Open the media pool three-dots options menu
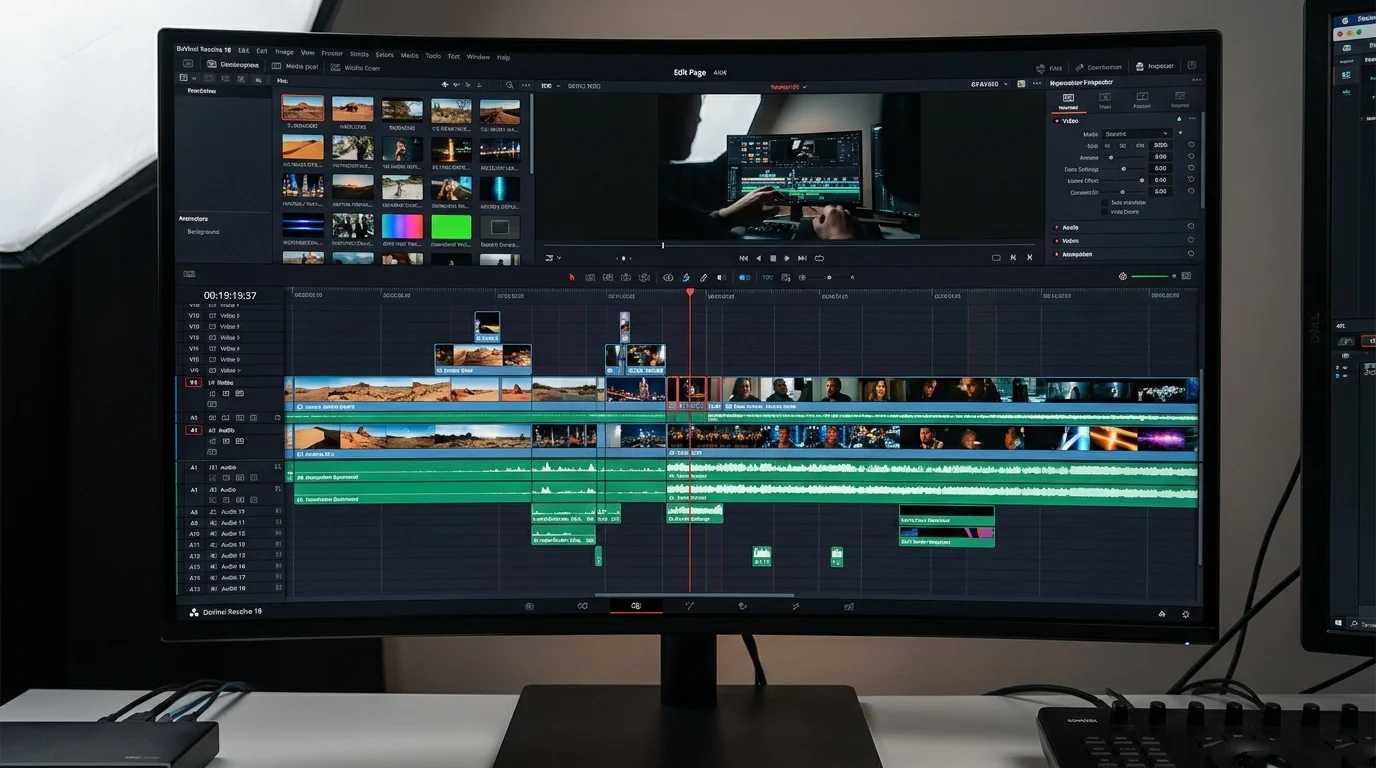This screenshot has width=1376, height=768. click(x=524, y=86)
